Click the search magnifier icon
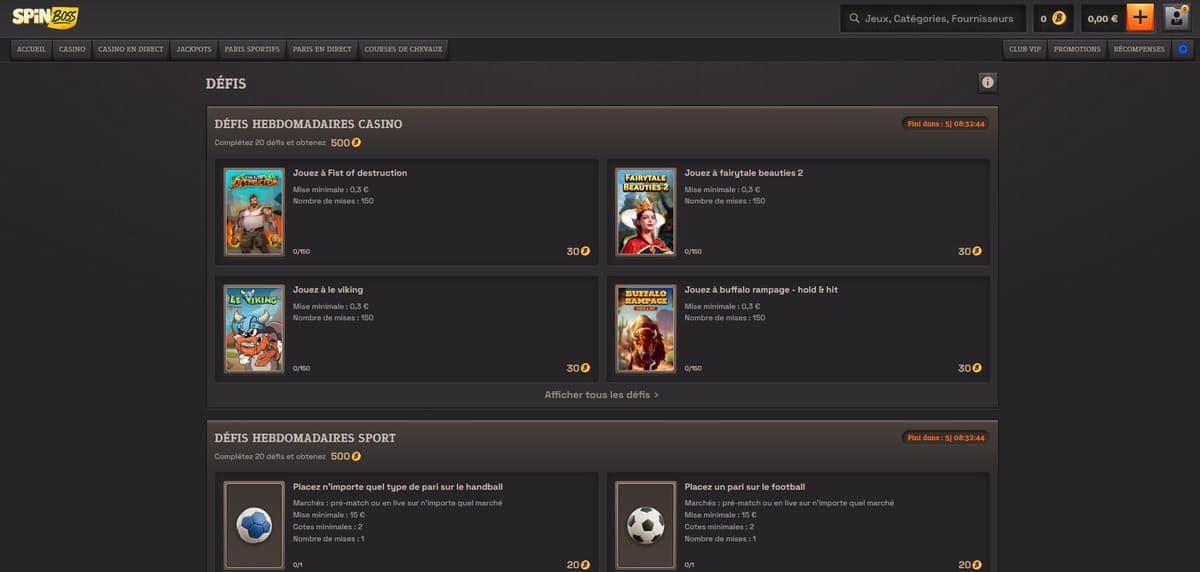1200x572 pixels. [x=854, y=18]
